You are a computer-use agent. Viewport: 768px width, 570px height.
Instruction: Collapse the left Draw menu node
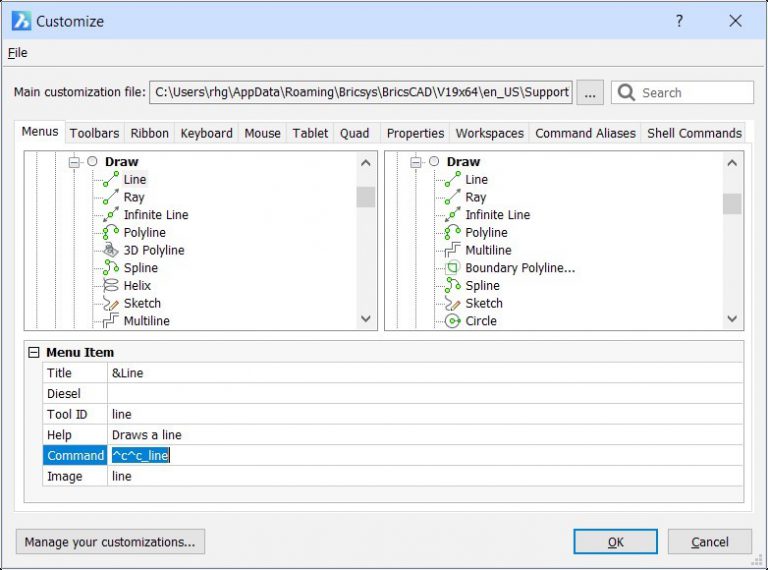74,162
